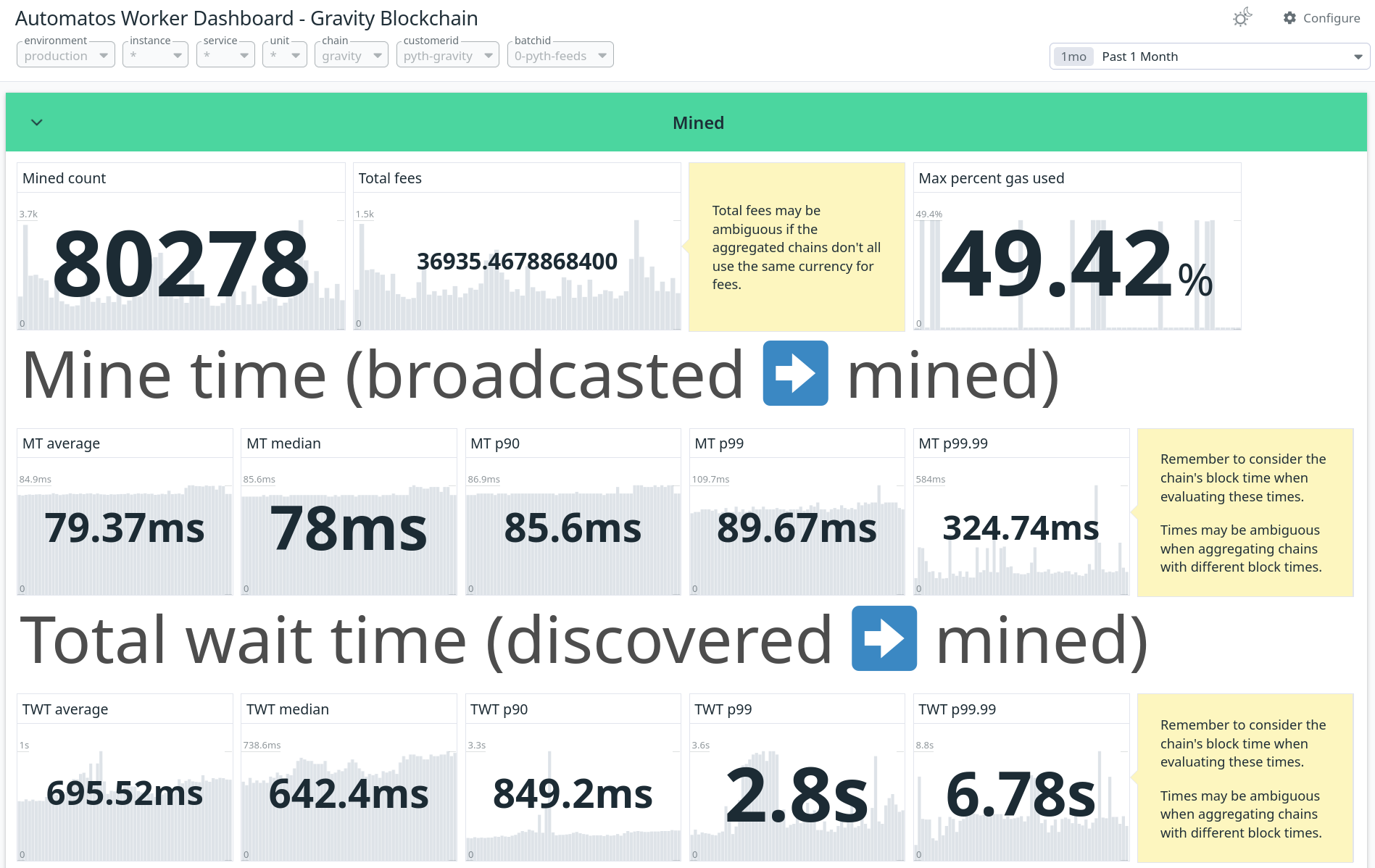Viewport: 1375px width, 868px height.
Task: Open the chain gravity dropdown
Action: coord(352,55)
